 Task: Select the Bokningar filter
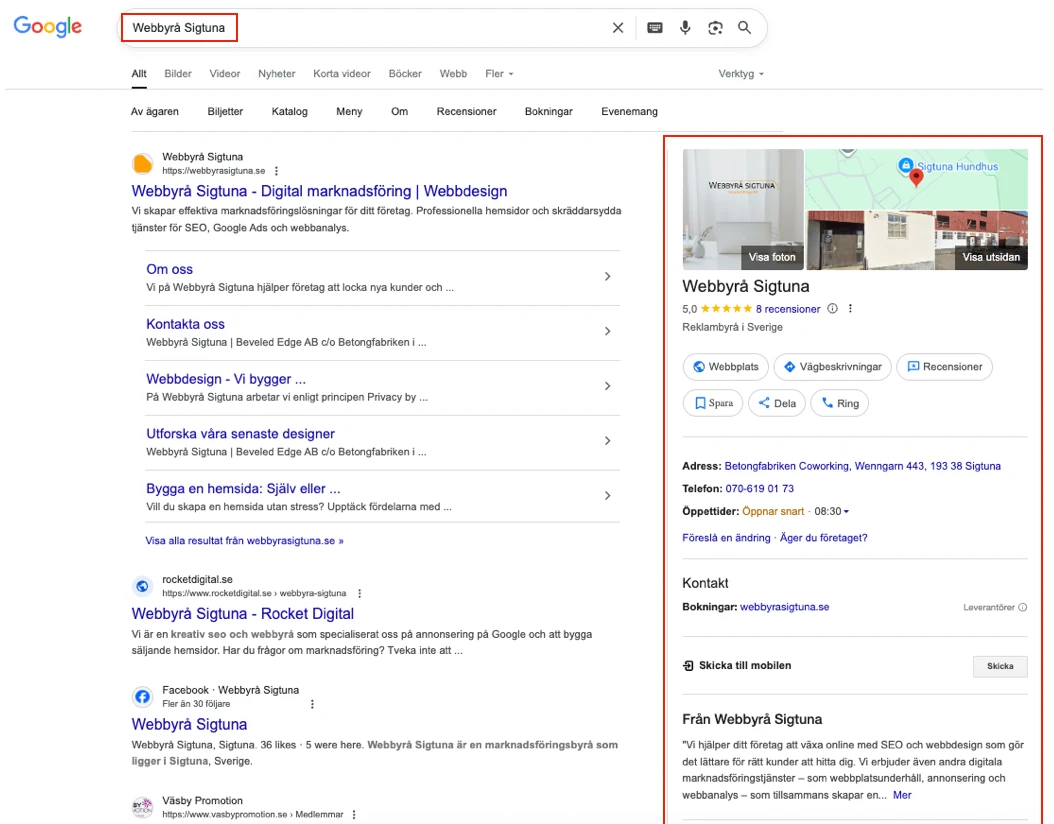pyautogui.click(x=549, y=112)
